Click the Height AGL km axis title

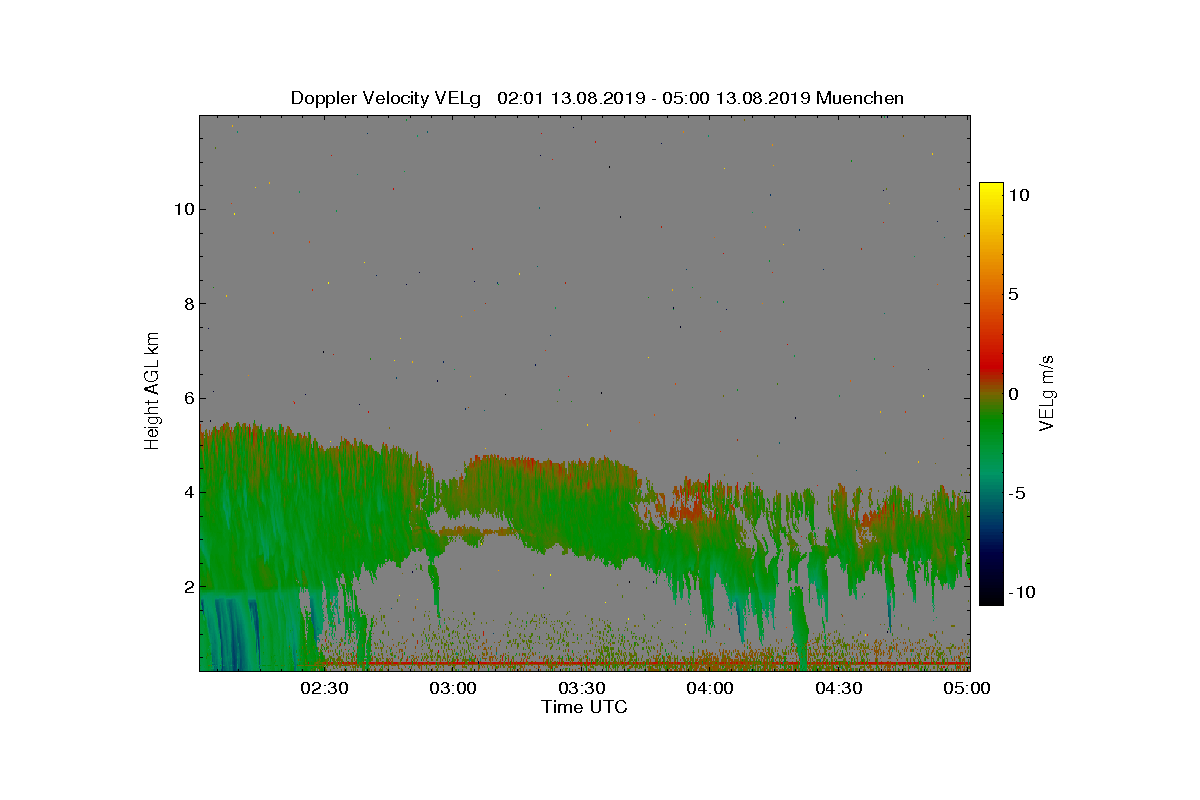152,390
